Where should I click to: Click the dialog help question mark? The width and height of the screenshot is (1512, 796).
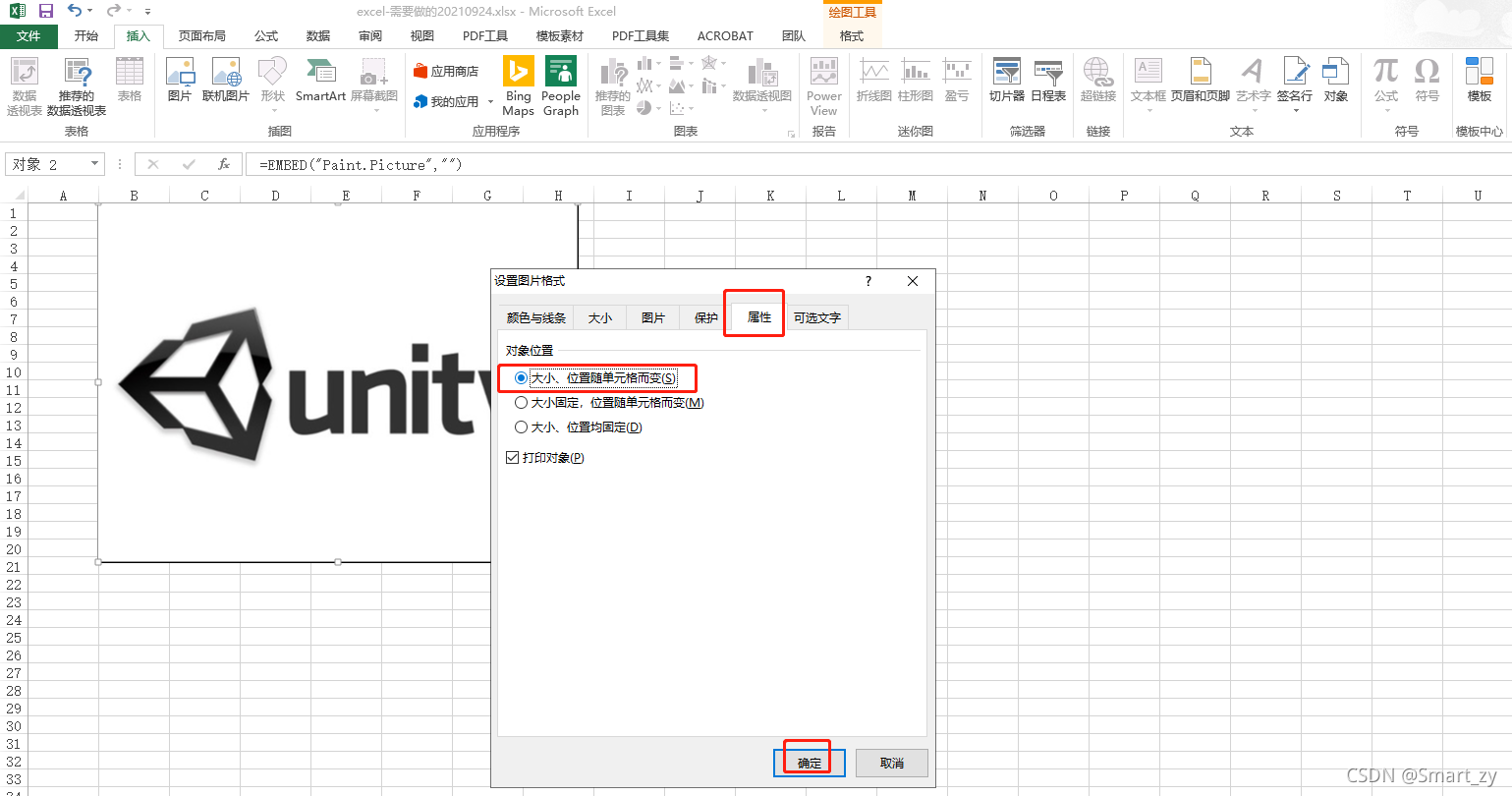pyautogui.click(x=868, y=281)
